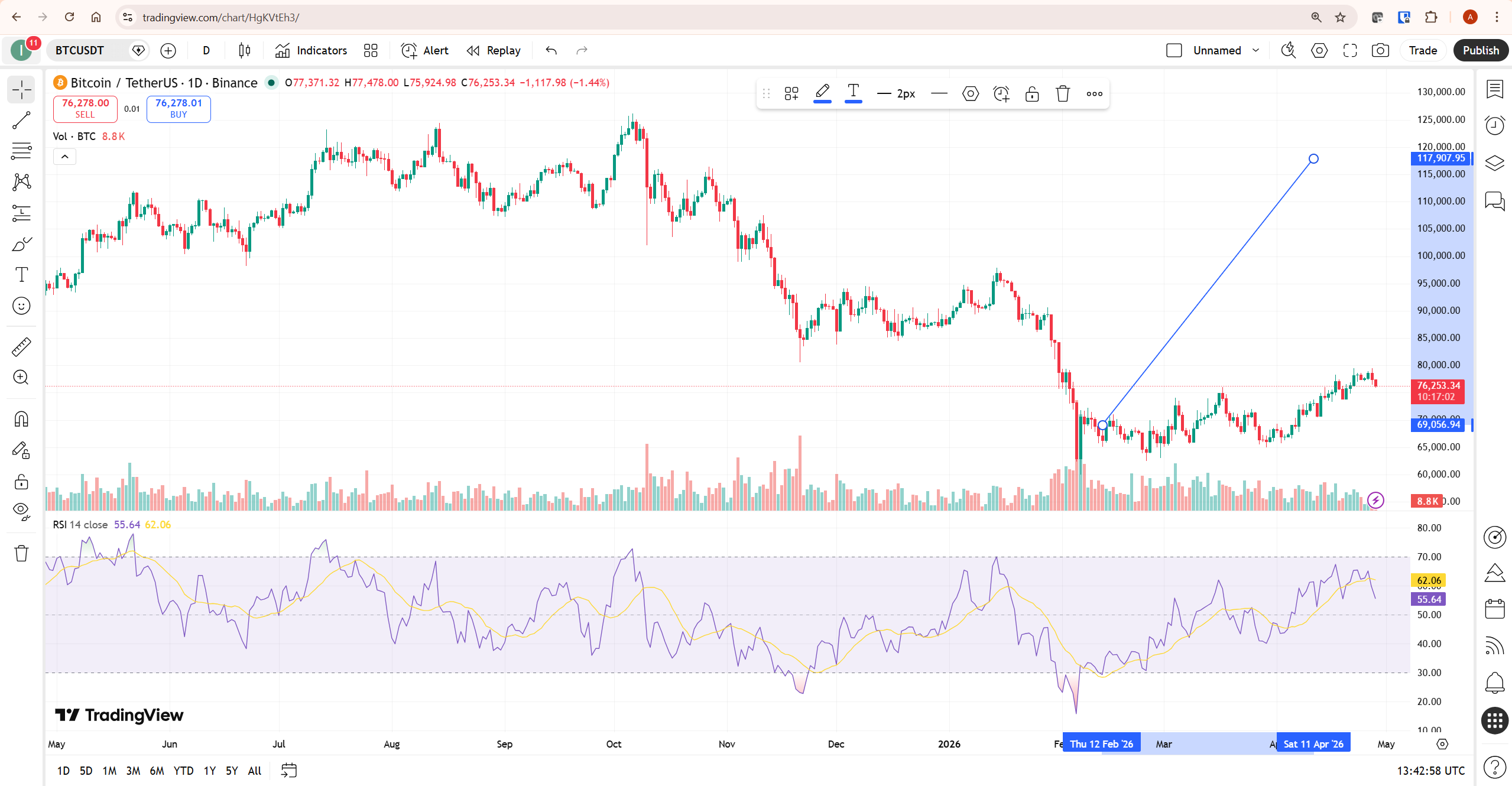Lock the selected trend line
Viewport: 1512px width, 786px height.
(1032, 93)
